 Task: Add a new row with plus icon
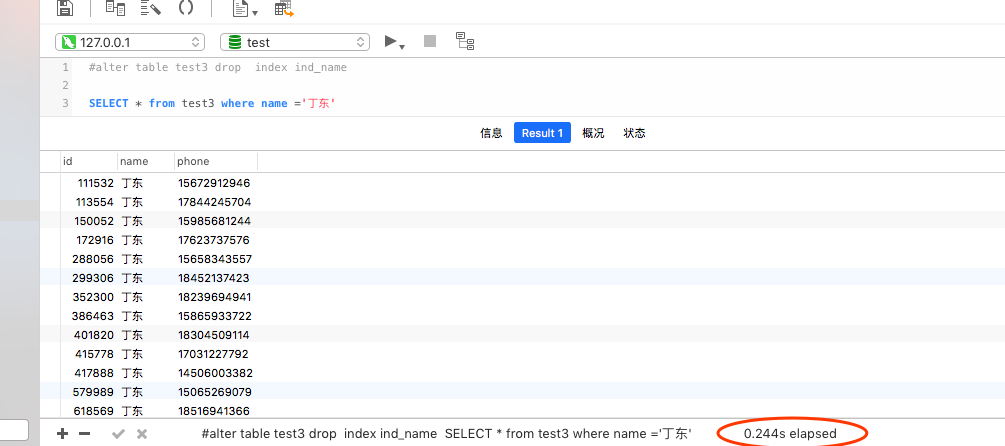click(x=62, y=434)
